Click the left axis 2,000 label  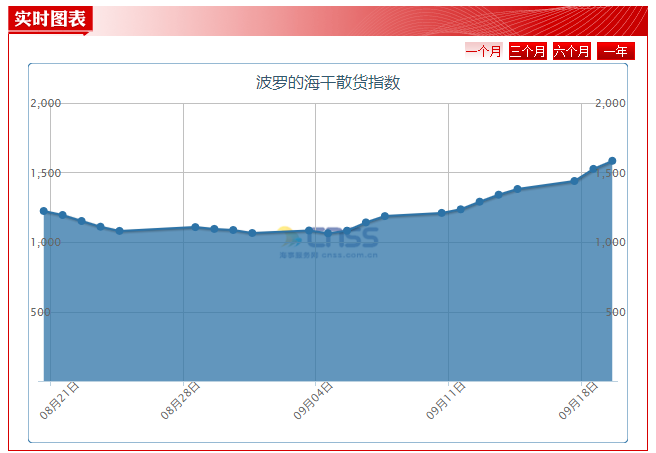pos(46,103)
